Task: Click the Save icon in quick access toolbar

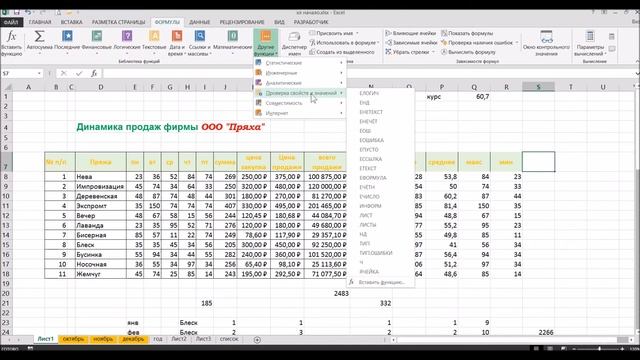Action: [x=17, y=13]
